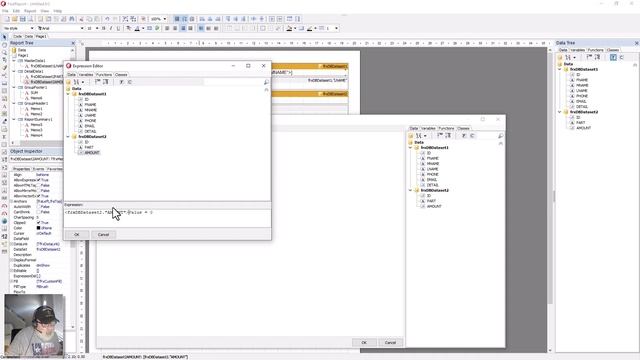Click the sort icon in Expression Editor toolbar
The height and width of the screenshot is (360, 640).
76,82
